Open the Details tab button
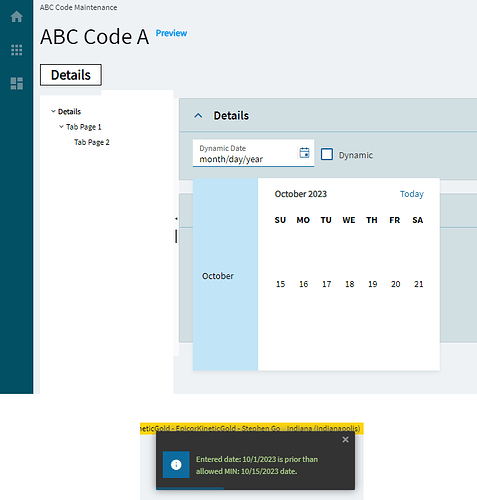Image resolution: width=477 pixels, height=500 pixels. tap(71, 75)
